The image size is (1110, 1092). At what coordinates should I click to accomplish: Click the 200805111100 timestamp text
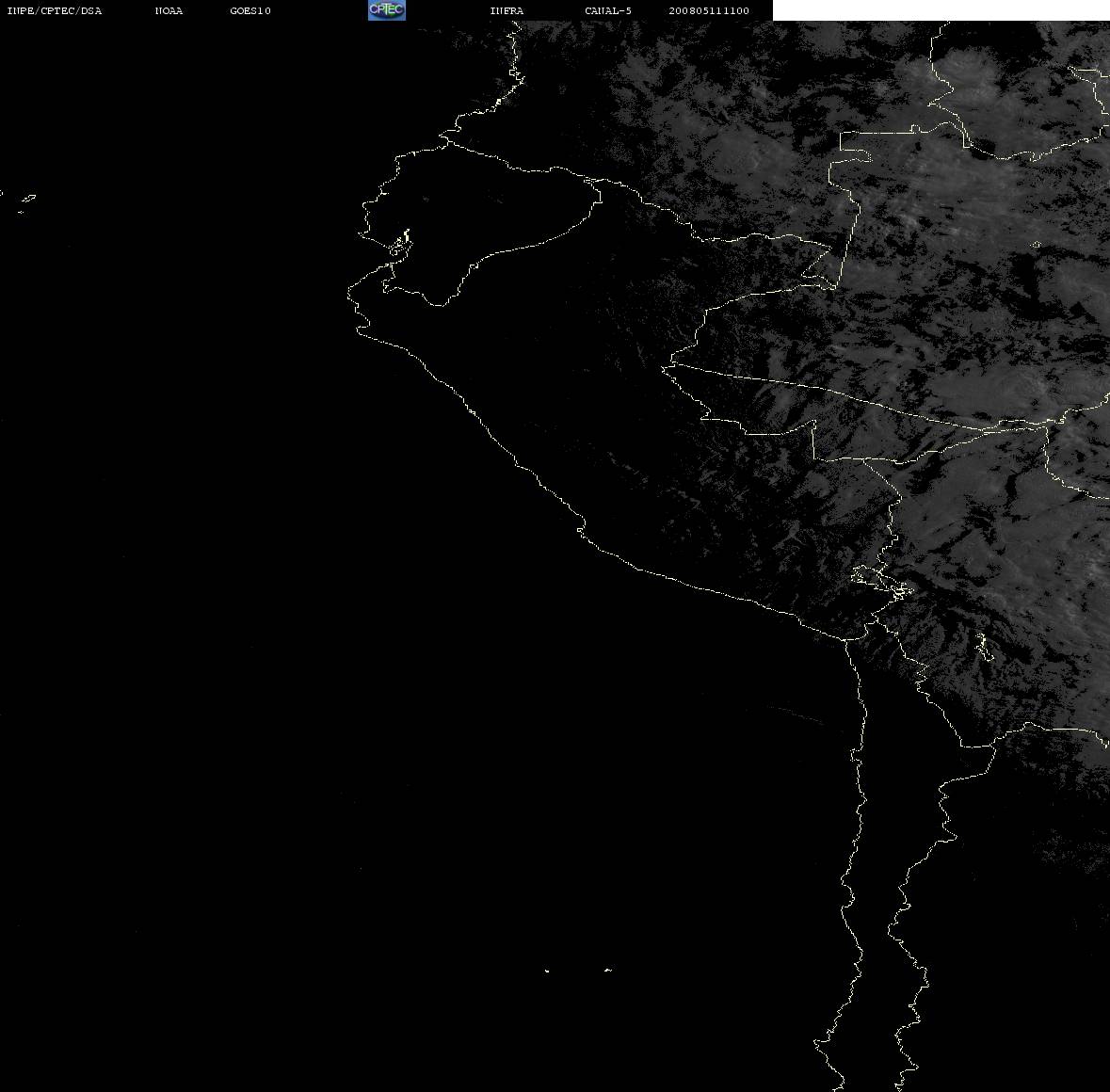(709, 10)
